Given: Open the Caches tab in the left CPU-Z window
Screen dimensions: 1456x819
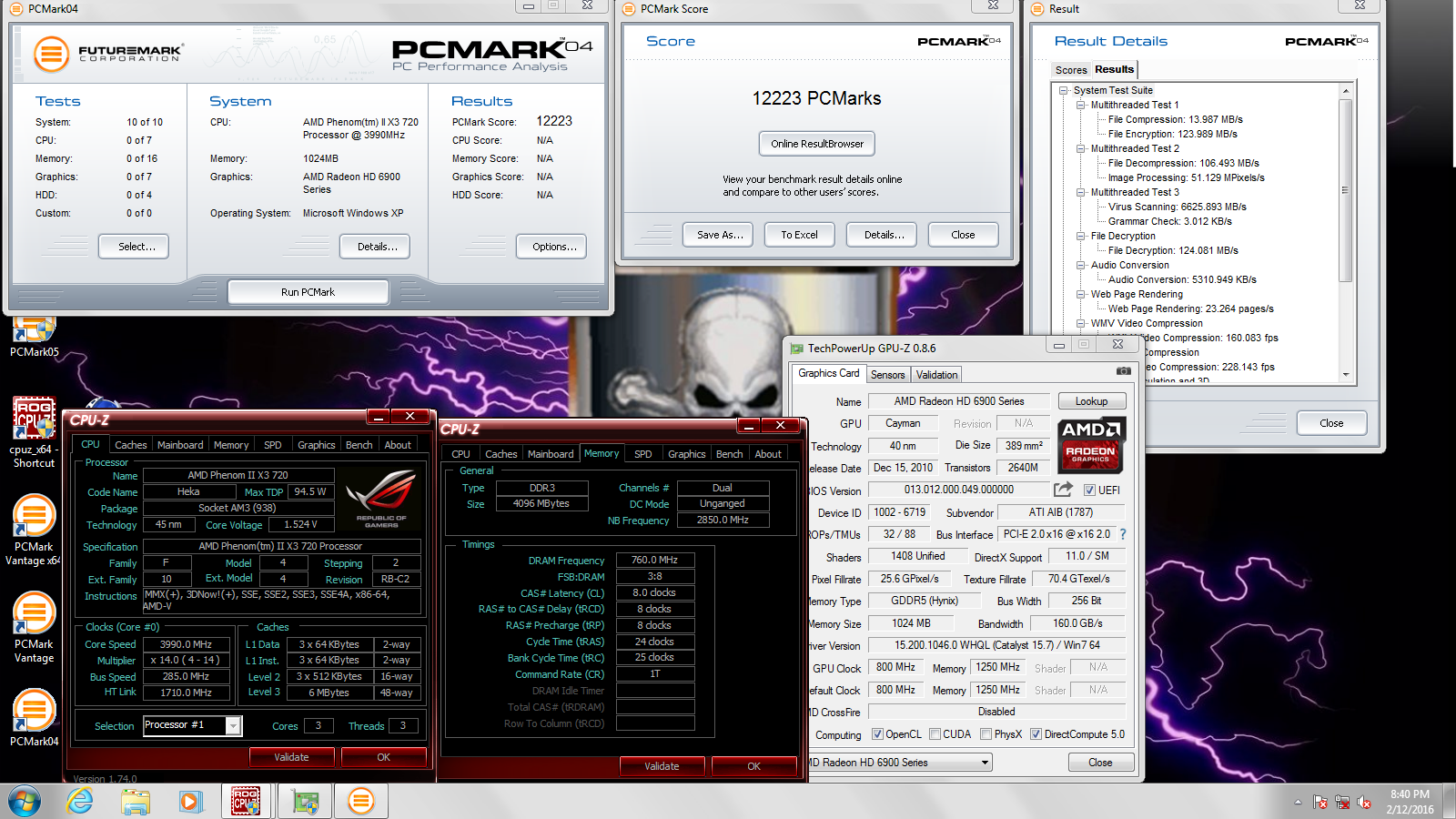Looking at the screenshot, I should pos(130,445).
